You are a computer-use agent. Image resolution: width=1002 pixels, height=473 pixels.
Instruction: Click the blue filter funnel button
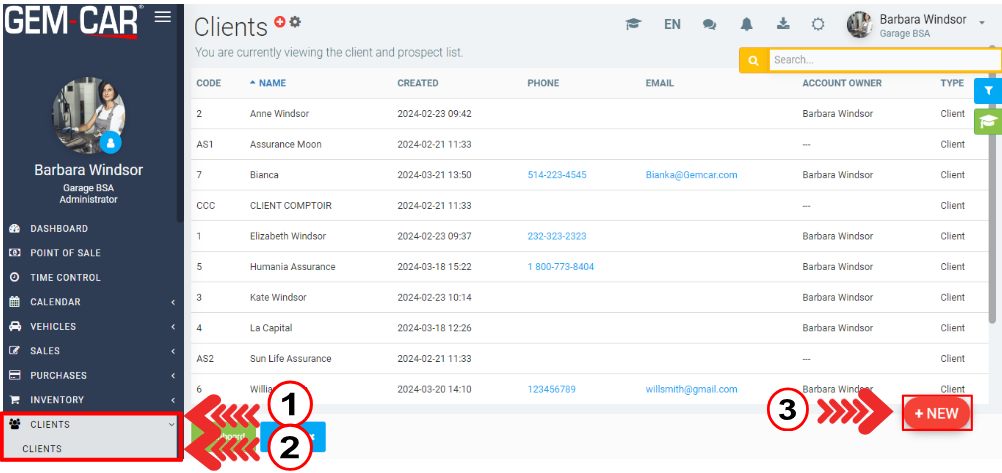(987, 91)
